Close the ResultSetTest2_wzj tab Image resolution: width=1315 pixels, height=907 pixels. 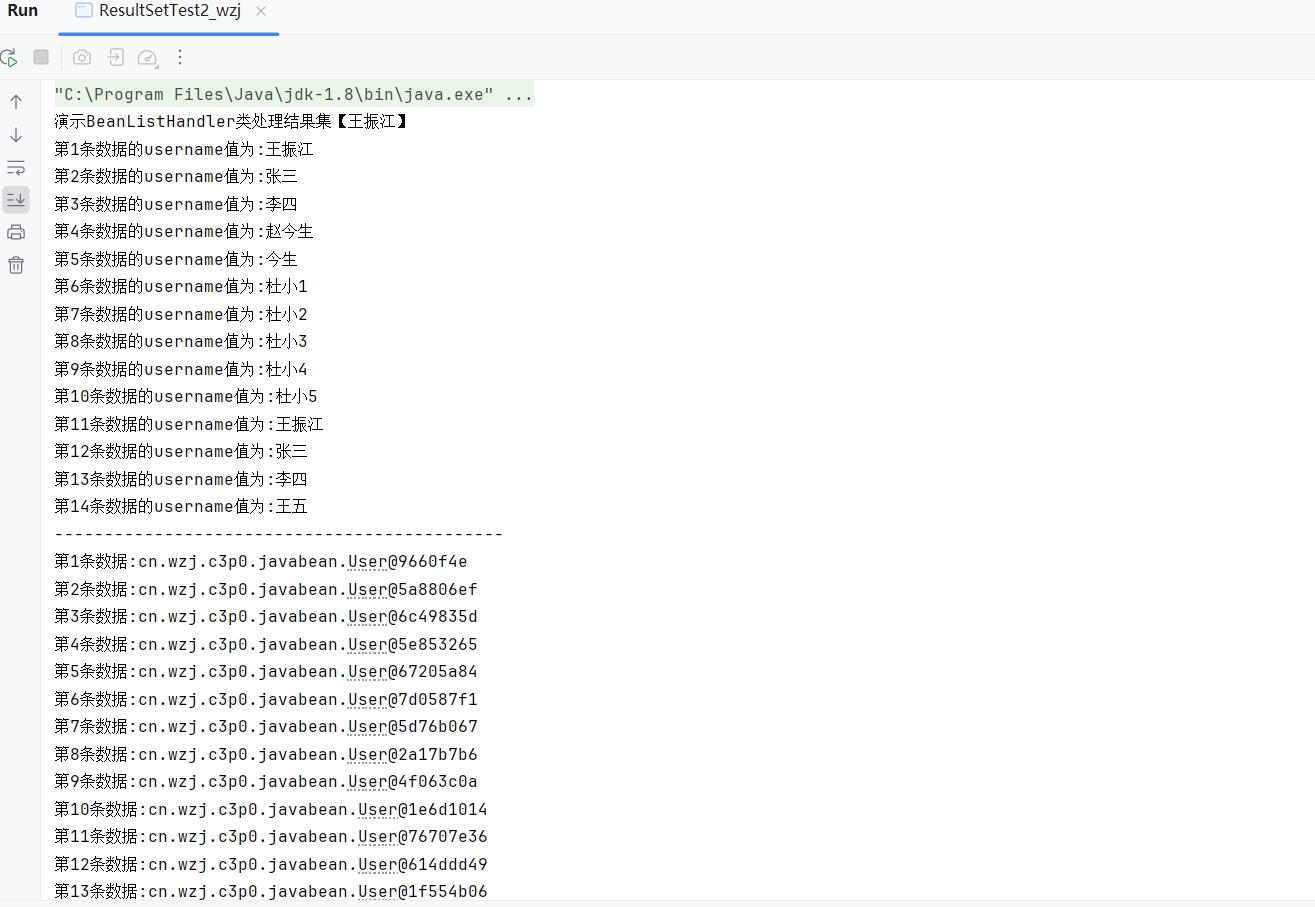coord(261,11)
